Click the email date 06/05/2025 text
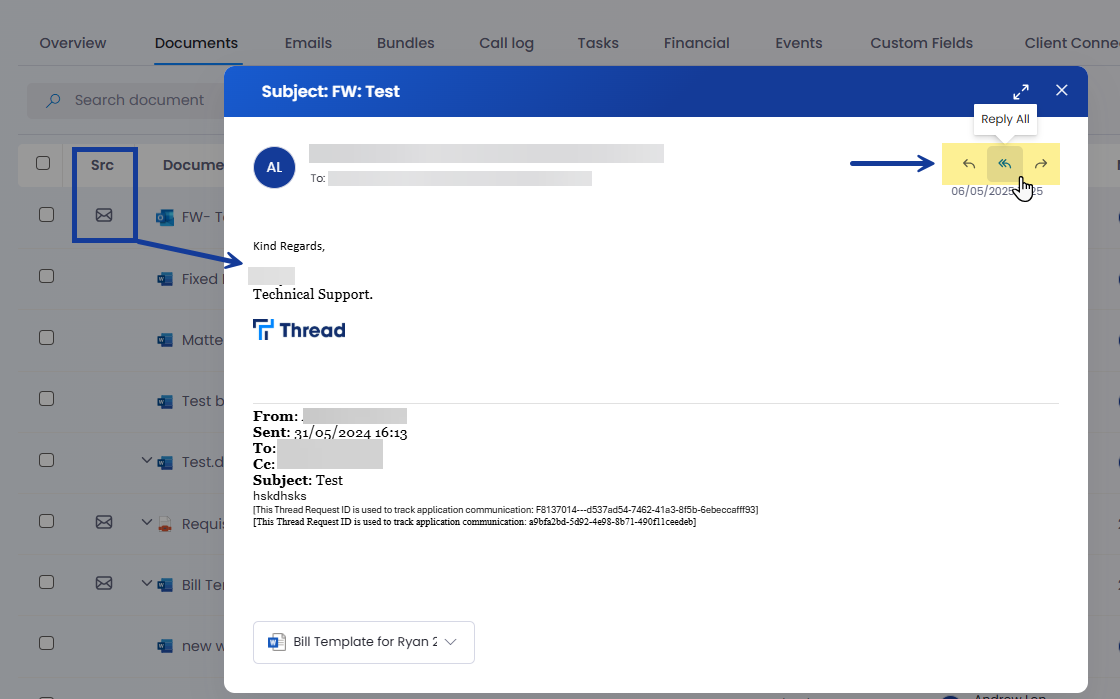 coord(996,191)
